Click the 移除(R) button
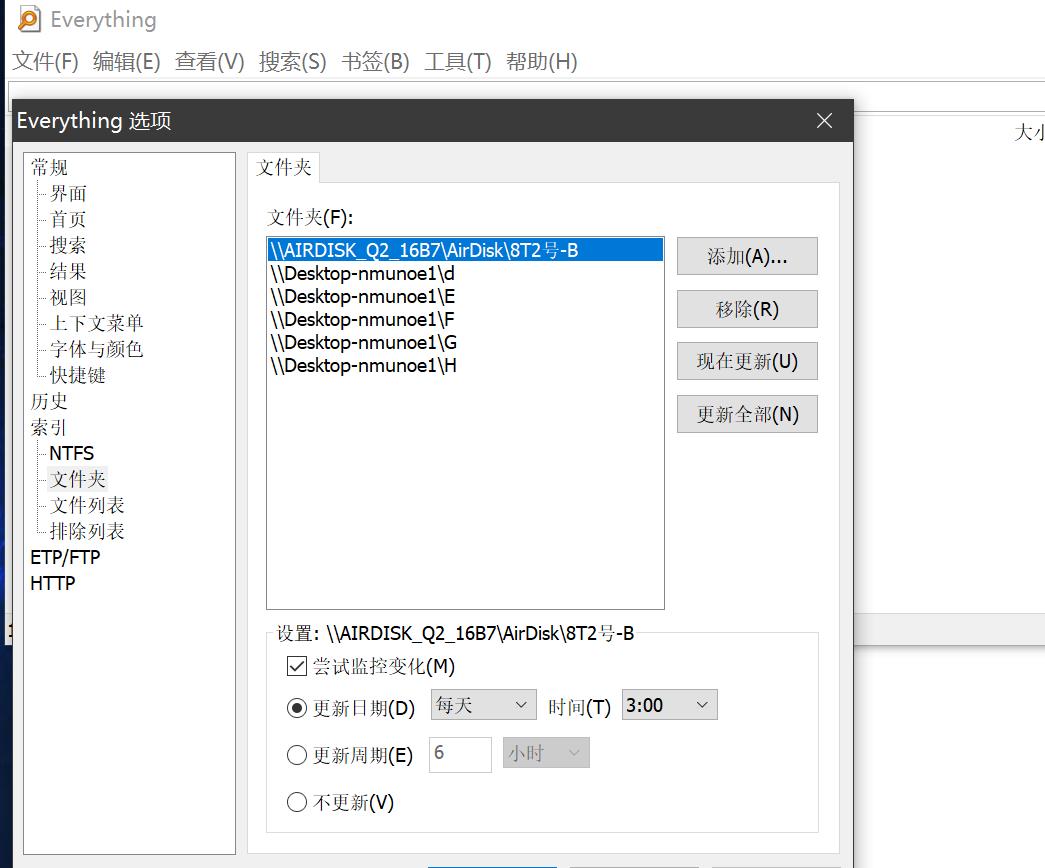Screen dimensions: 1045x868 pyautogui.click(x=747, y=309)
